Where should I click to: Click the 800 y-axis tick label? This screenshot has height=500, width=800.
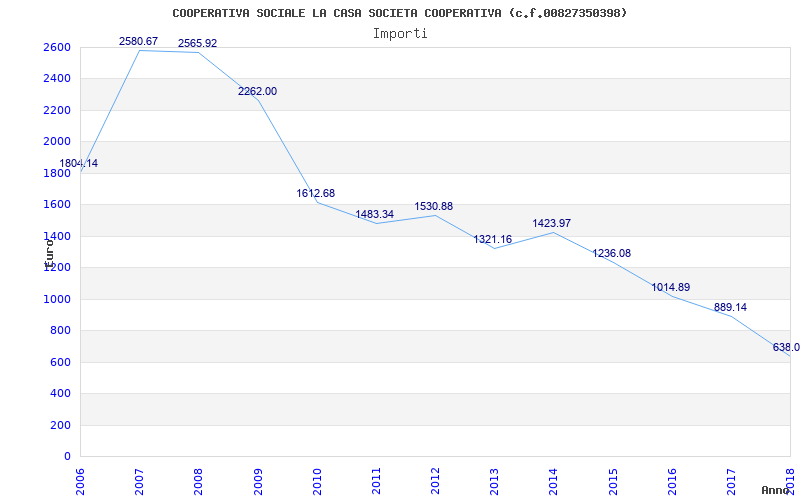pos(60,331)
